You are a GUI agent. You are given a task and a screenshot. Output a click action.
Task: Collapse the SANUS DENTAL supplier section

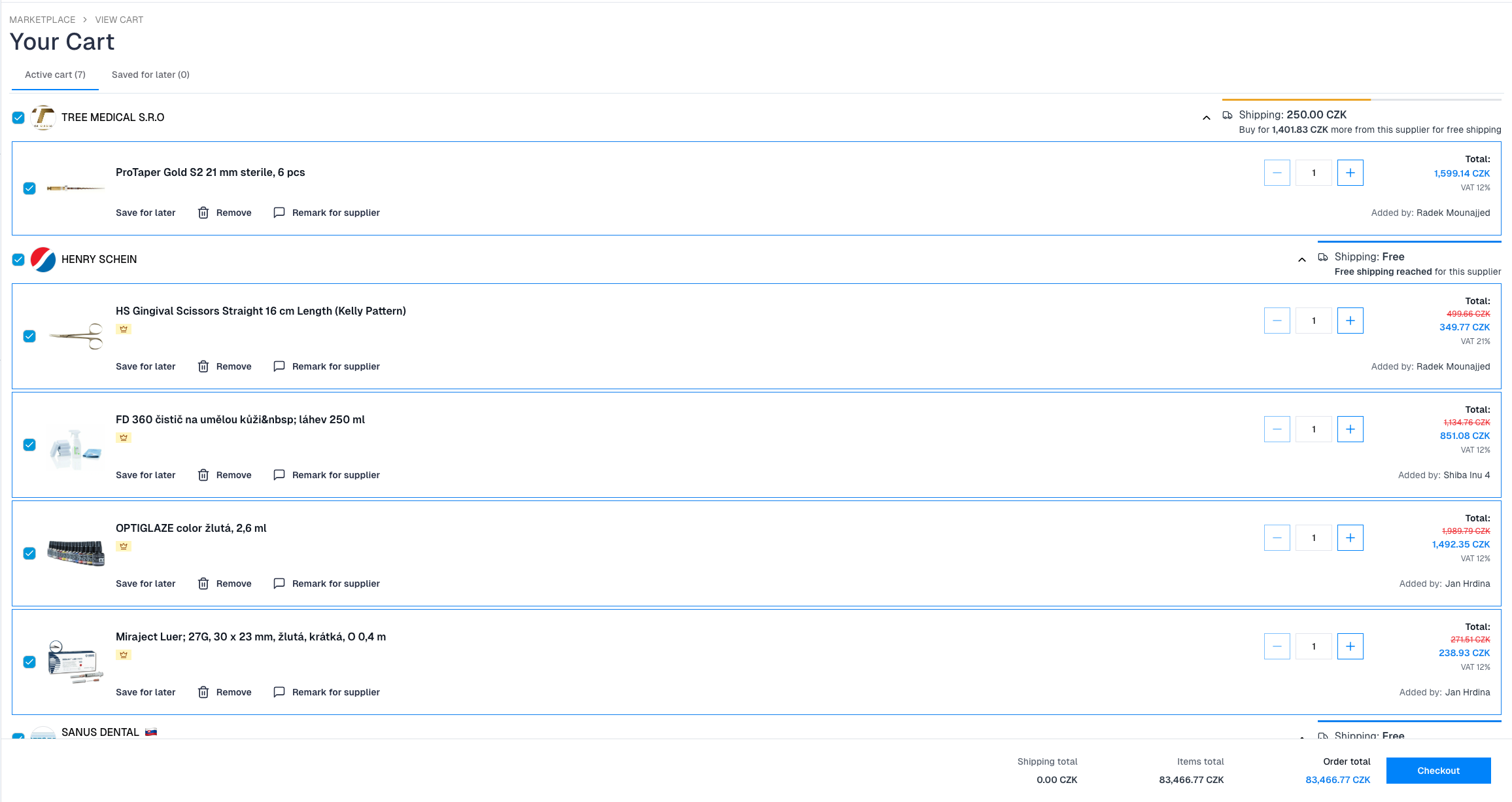(x=1301, y=736)
